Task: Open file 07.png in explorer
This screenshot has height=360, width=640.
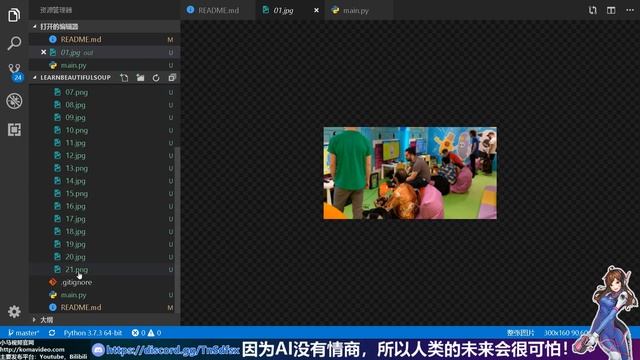Action: click(x=102, y=92)
